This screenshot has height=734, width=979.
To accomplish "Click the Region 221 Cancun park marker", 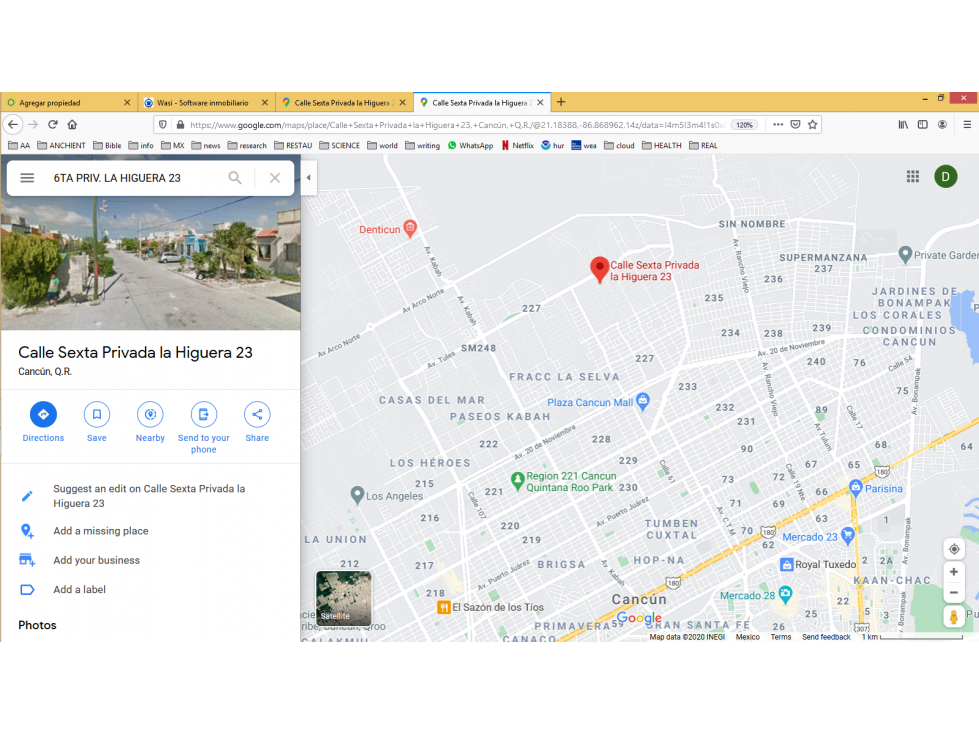I will (518, 481).
